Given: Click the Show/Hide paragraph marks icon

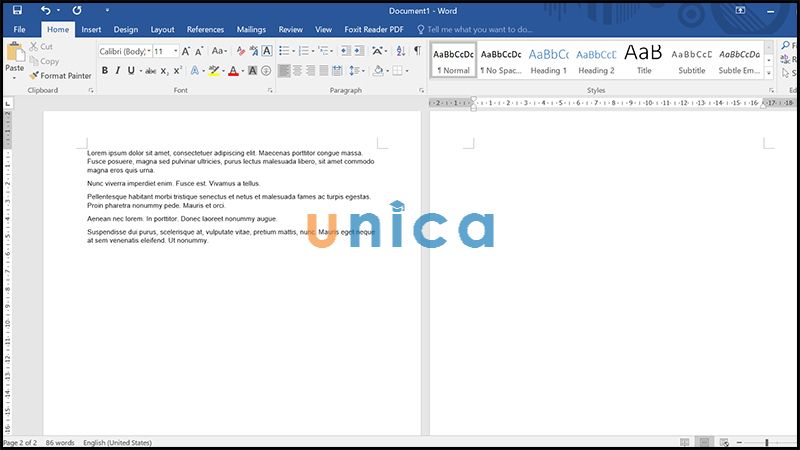Looking at the screenshot, I should coord(417,50).
